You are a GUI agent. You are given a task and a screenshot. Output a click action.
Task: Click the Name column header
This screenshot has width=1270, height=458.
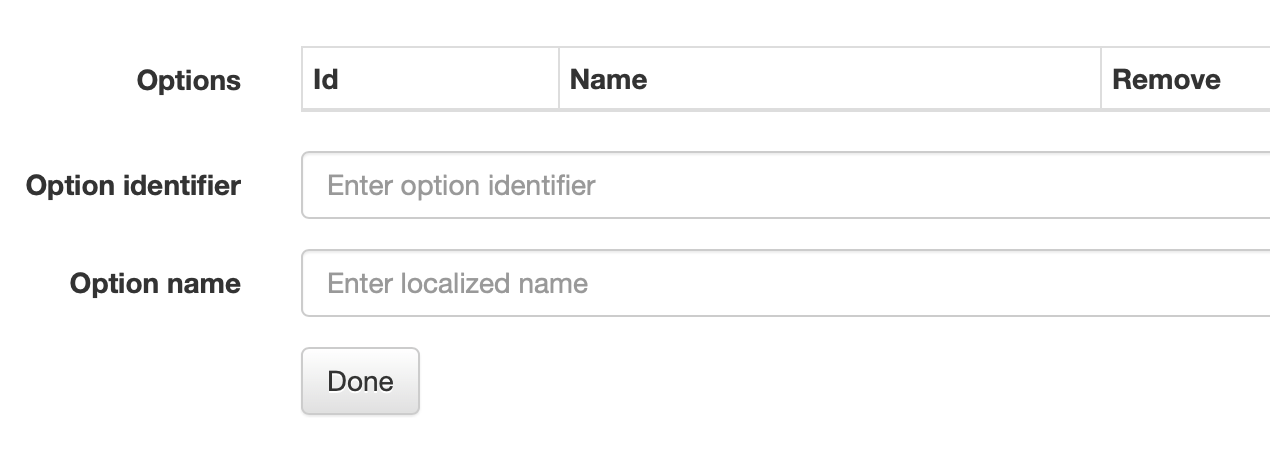point(608,79)
